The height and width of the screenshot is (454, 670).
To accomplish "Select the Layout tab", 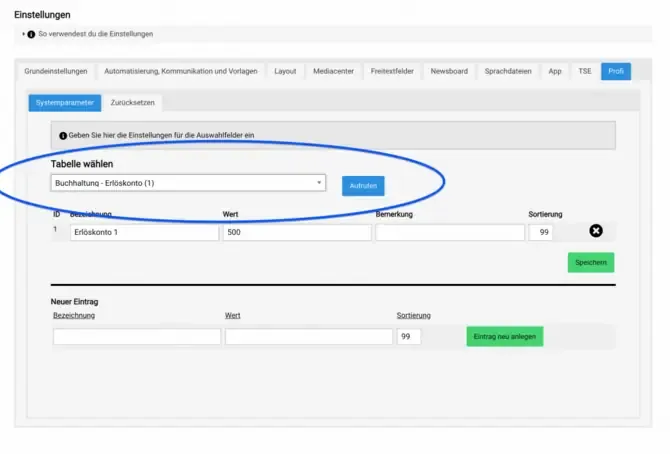I will (285, 71).
